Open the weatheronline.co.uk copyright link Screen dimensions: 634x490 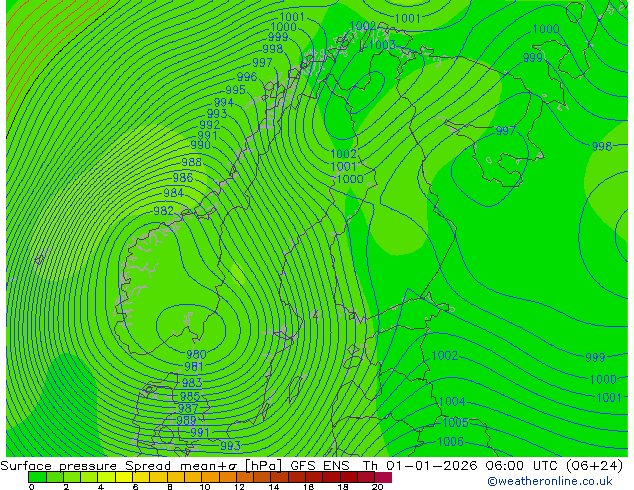click(550, 481)
